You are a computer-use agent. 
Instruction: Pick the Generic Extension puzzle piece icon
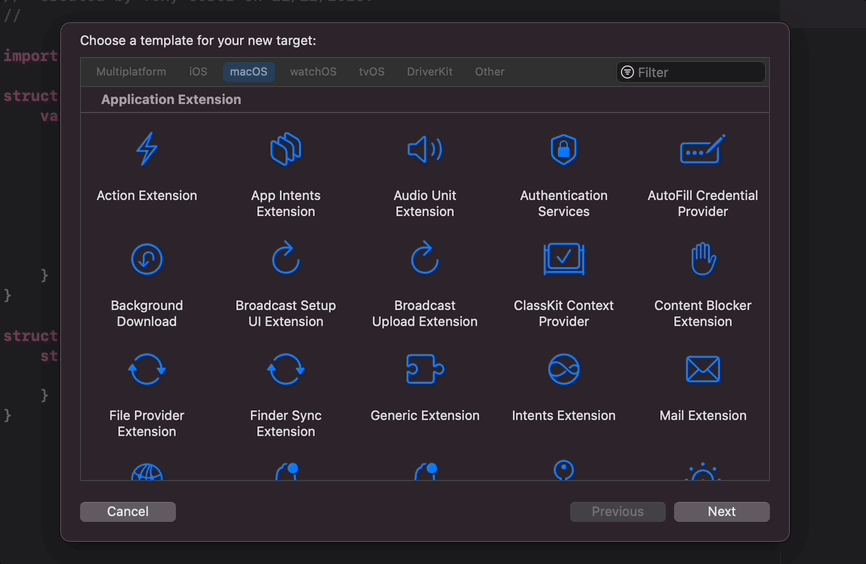pos(425,369)
